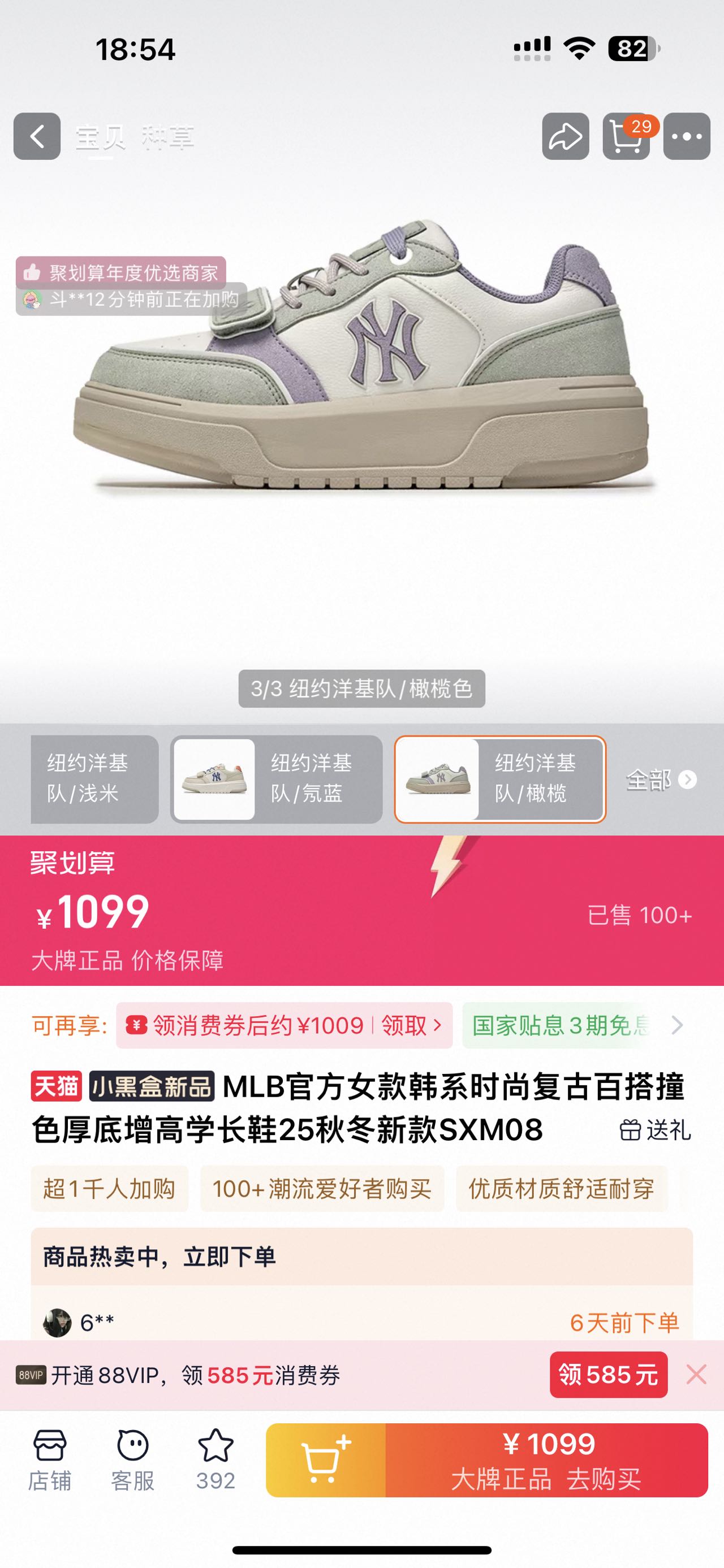Switch to the 宝贝 tab
The image size is (724, 1568).
(101, 137)
